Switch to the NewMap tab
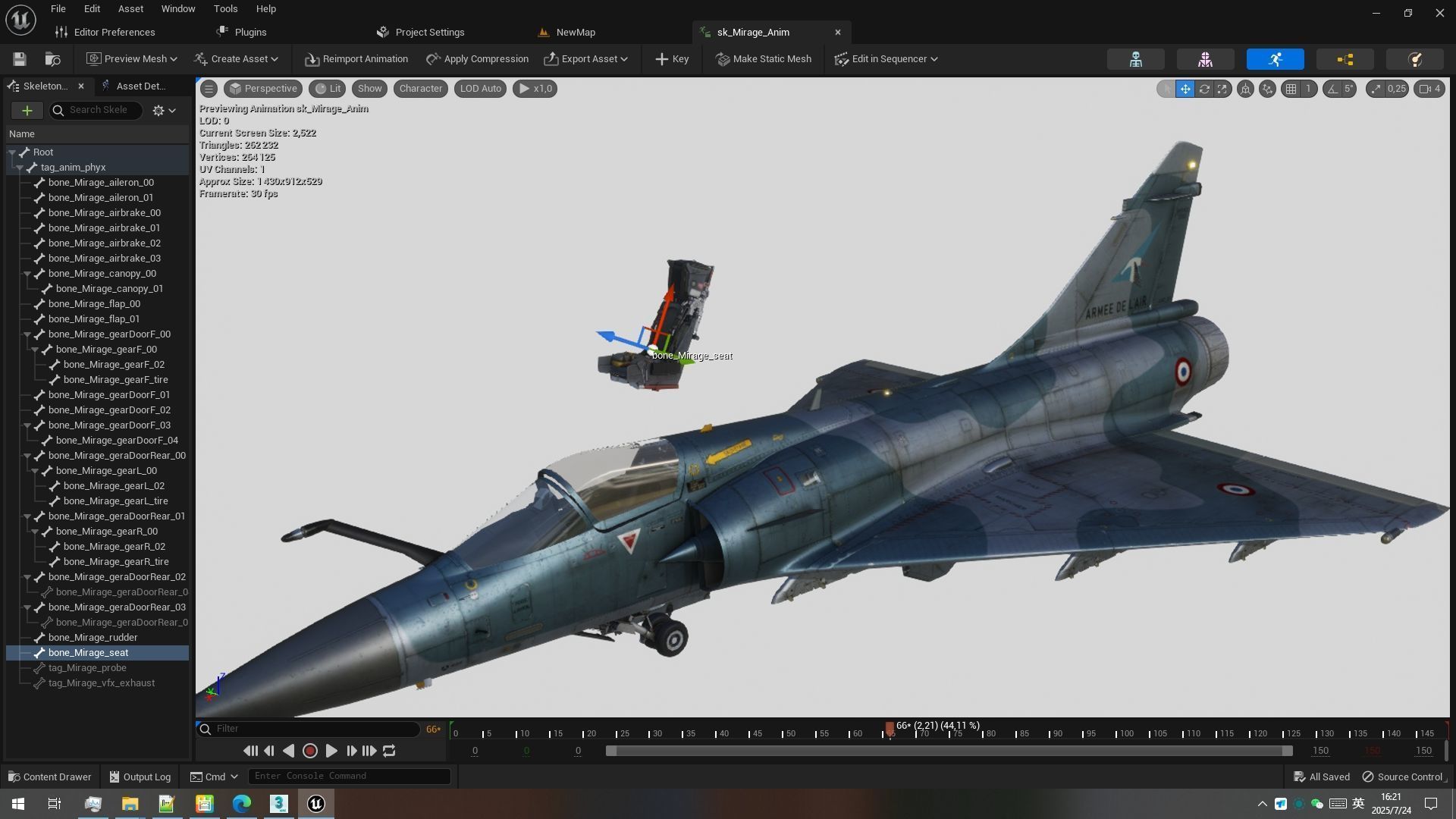The image size is (1456, 819). tap(567, 33)
